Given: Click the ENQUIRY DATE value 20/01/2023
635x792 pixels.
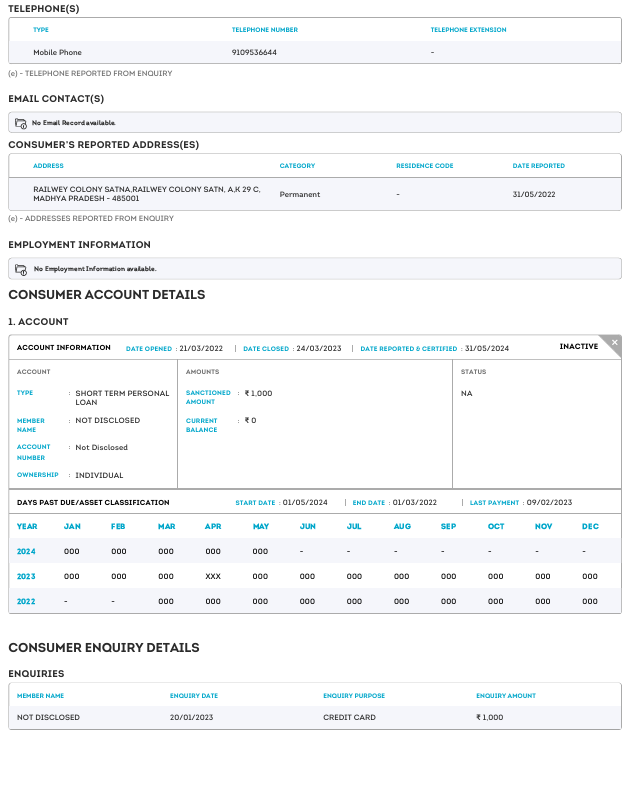Looking at the screenshot, I should pos(191,717).
